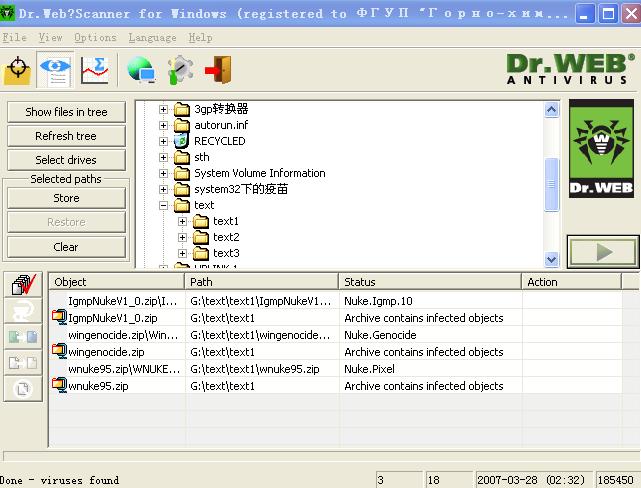Click the move files side icon

23,363
